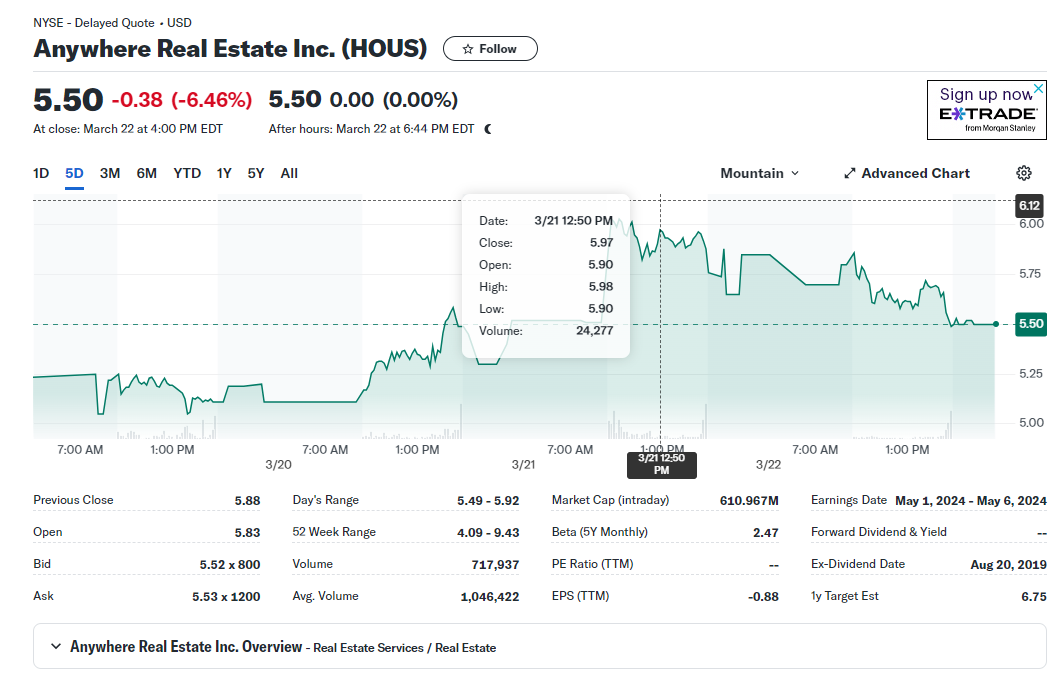Click the 3/22 date axis label
The image size is (1061, 674).
pyautogui.click(x=768, y=464)
